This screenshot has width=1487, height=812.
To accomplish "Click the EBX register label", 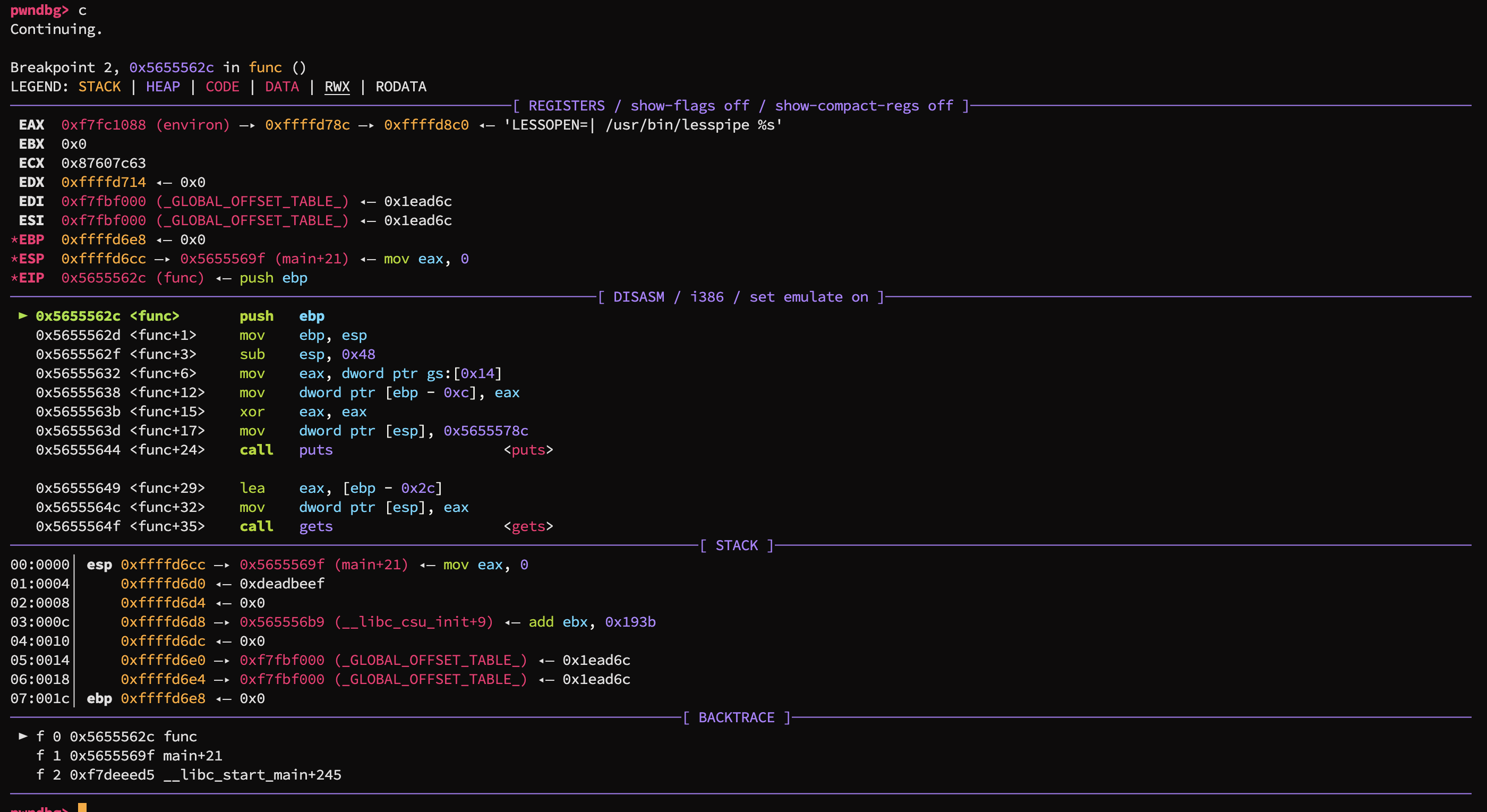I will point(31,144).
